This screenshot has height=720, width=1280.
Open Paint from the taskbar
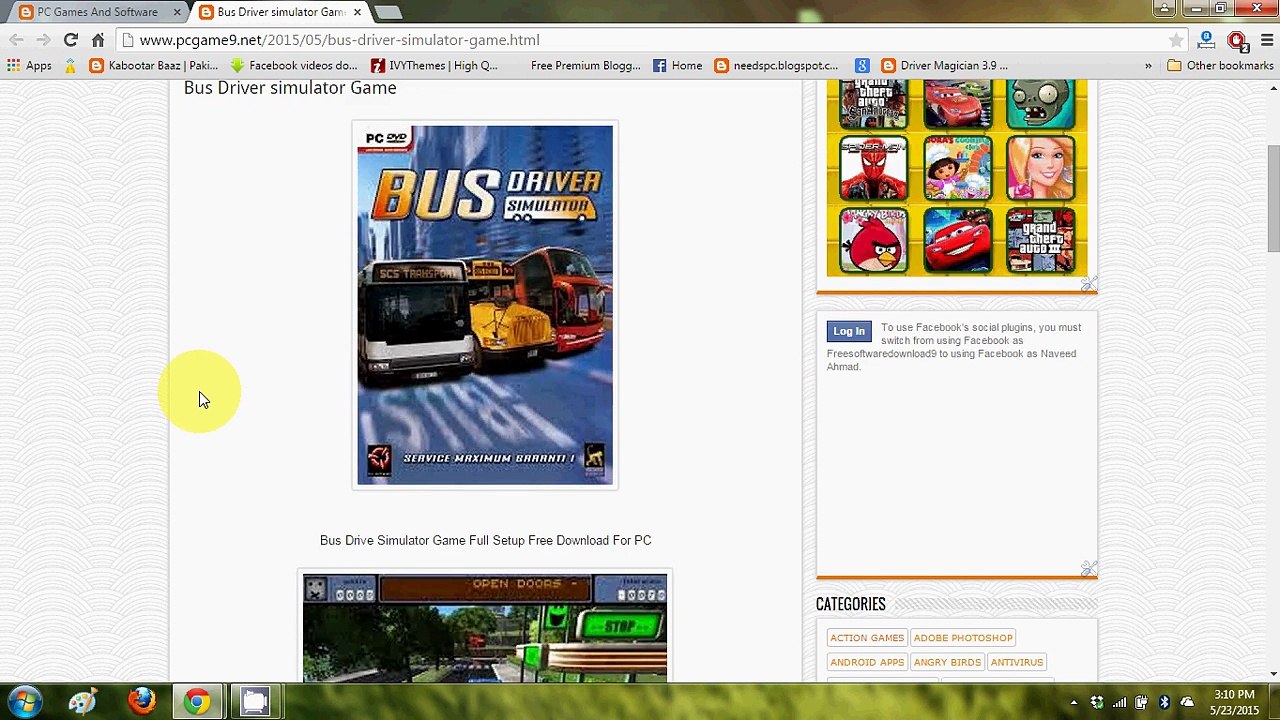click(82, 702)
